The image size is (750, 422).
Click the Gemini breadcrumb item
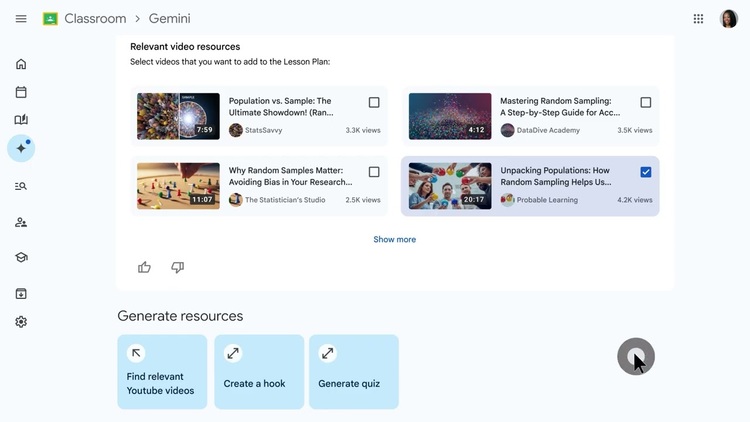[169, 19]
